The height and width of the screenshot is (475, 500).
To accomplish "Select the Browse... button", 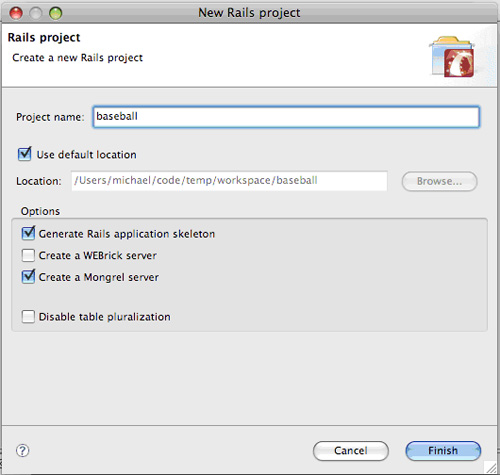I will click(x=439, y=181).
